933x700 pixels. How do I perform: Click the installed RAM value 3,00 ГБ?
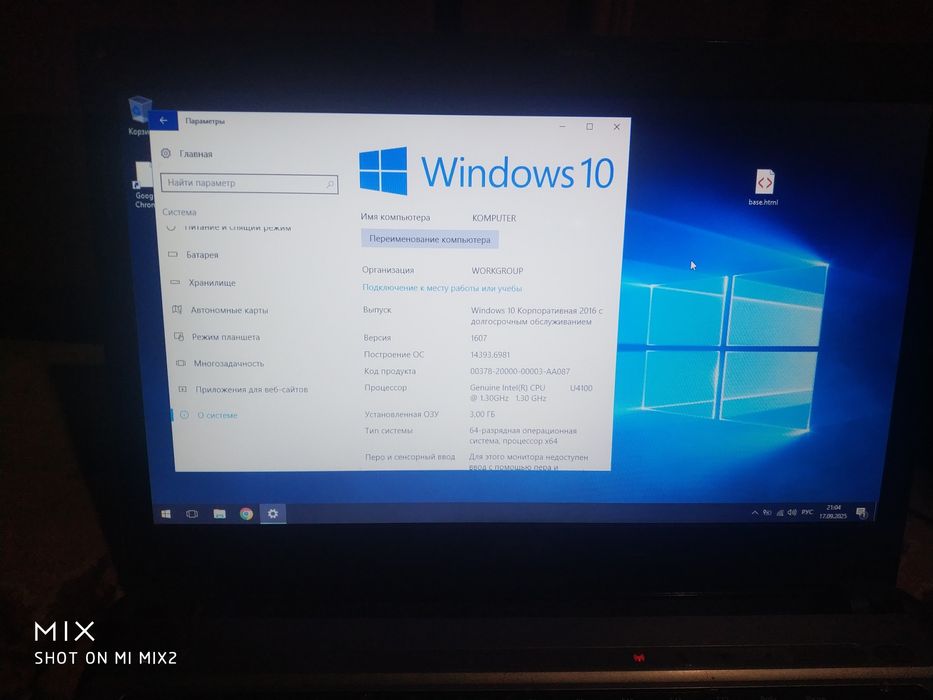(482, 414)
